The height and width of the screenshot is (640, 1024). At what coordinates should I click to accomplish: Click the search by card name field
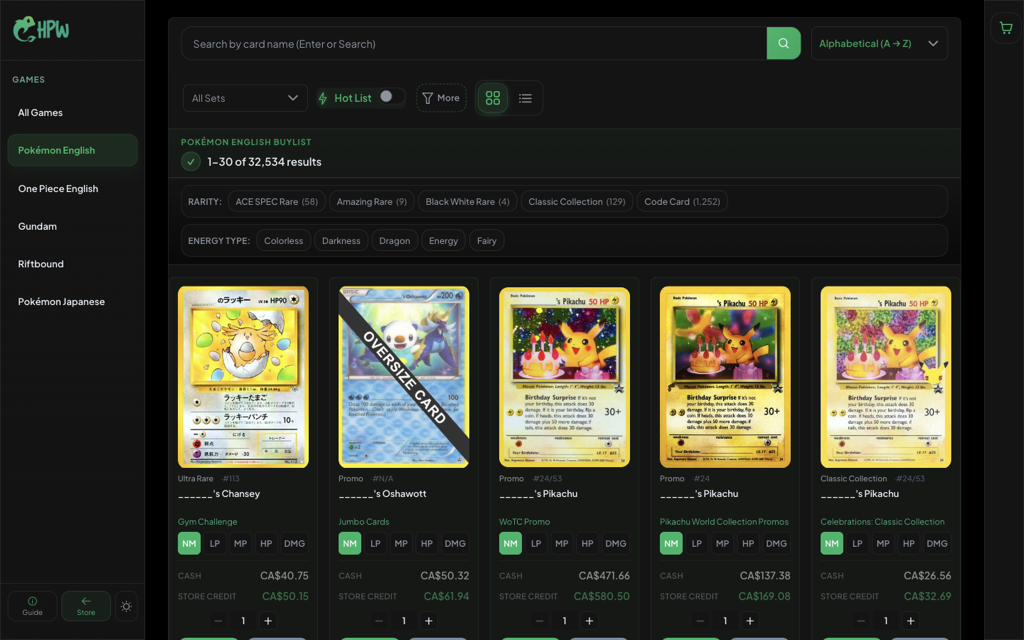tap(474, 44)
